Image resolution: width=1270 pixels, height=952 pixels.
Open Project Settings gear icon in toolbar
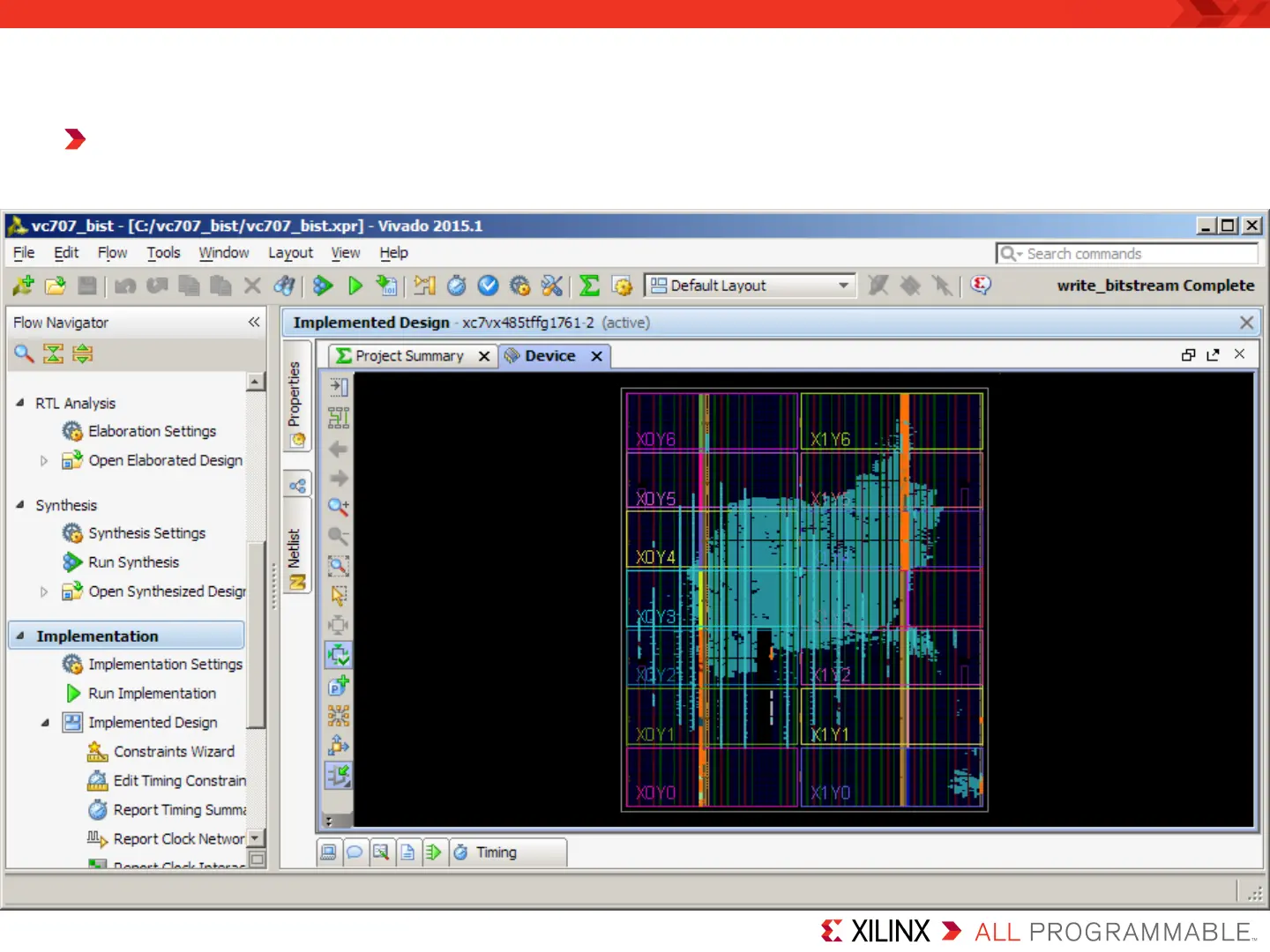tap(520, 285)
